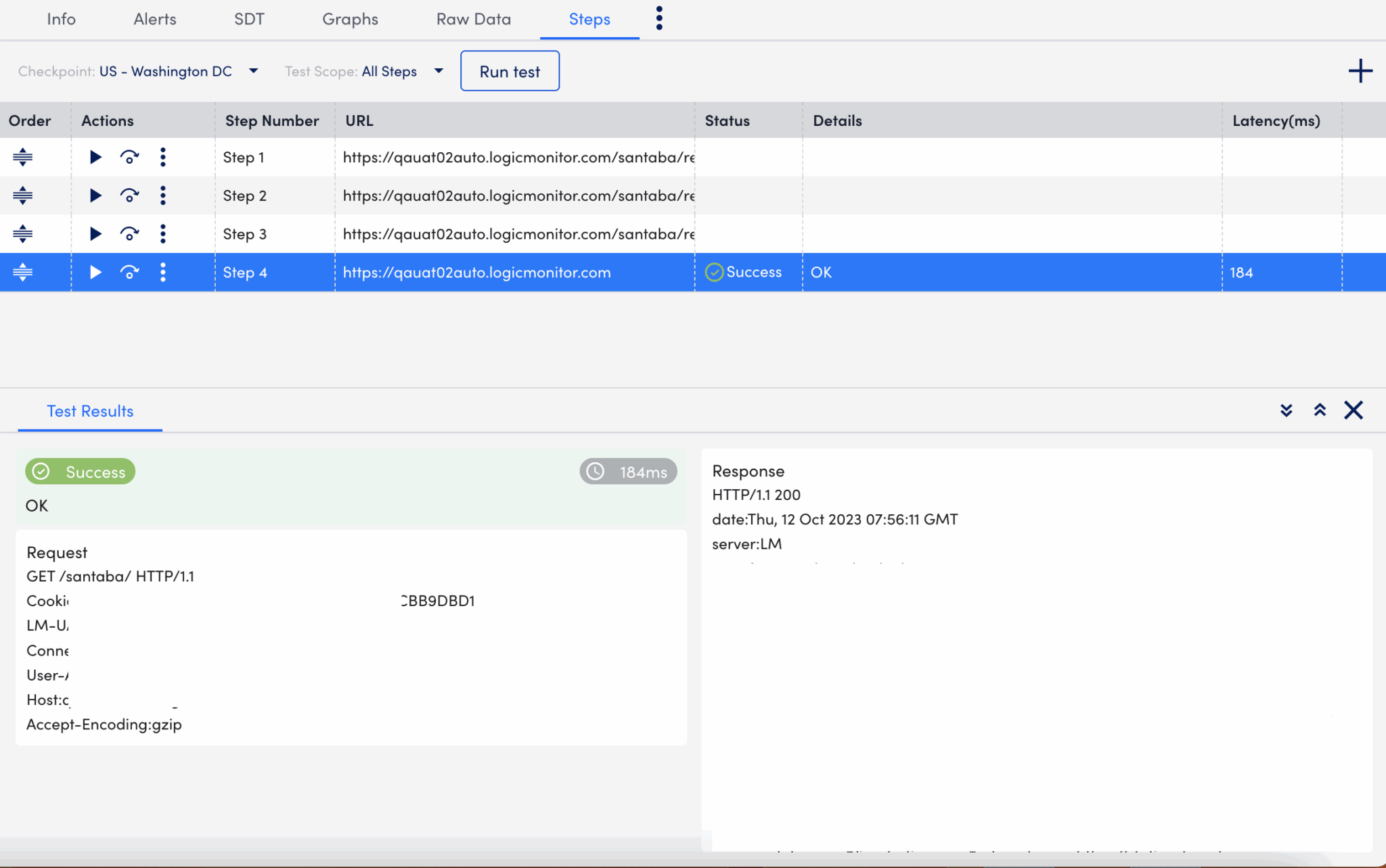Viewport: 1386px width, 868px height.
Task: Collapse results panel with double-down chevron
Action: pos(1286,410)
